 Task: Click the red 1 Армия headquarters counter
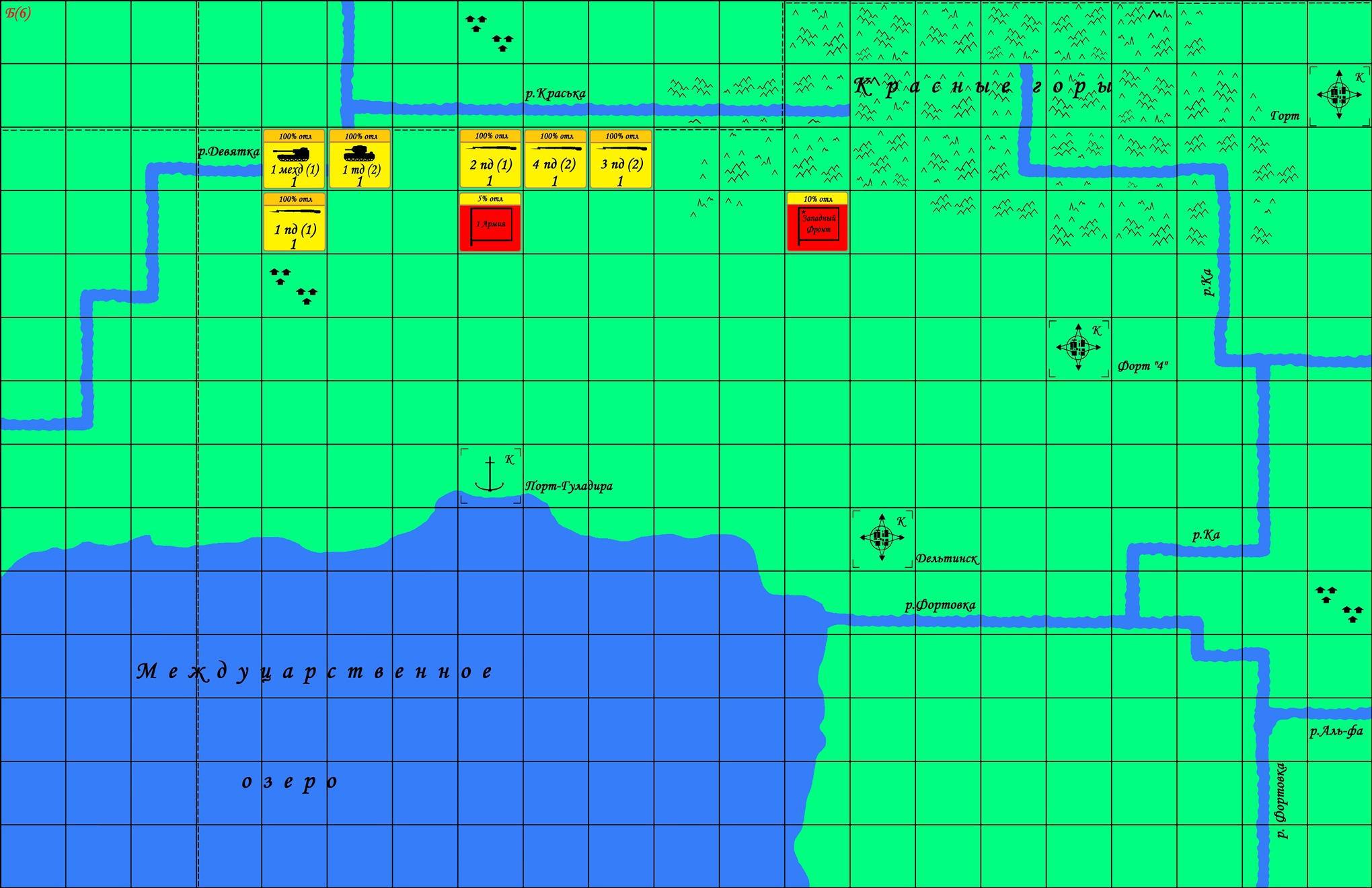490,223
